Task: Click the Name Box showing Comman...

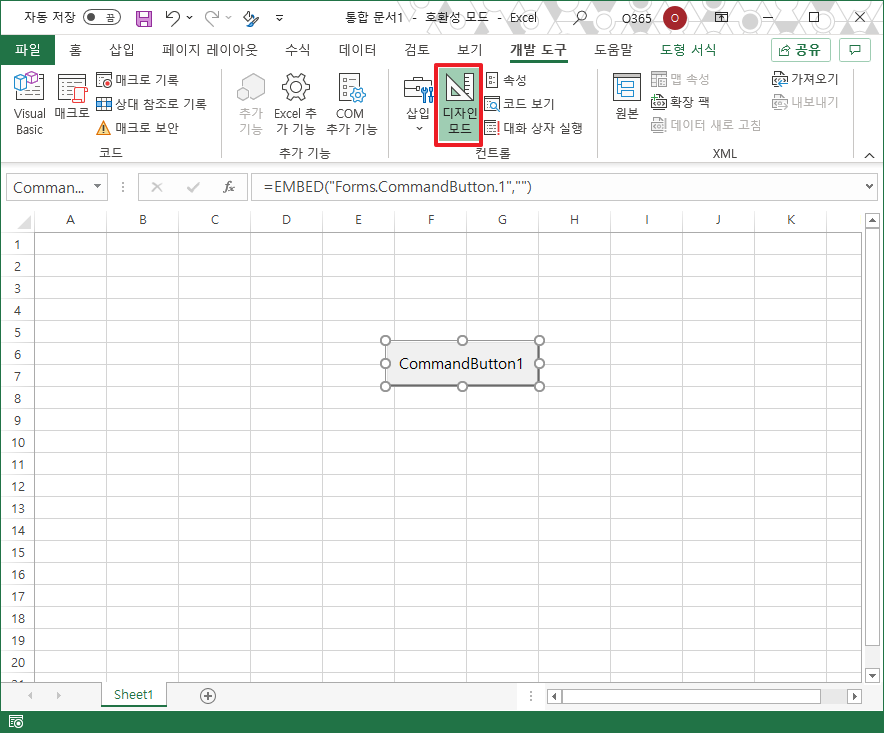Action: click(48, 187)
